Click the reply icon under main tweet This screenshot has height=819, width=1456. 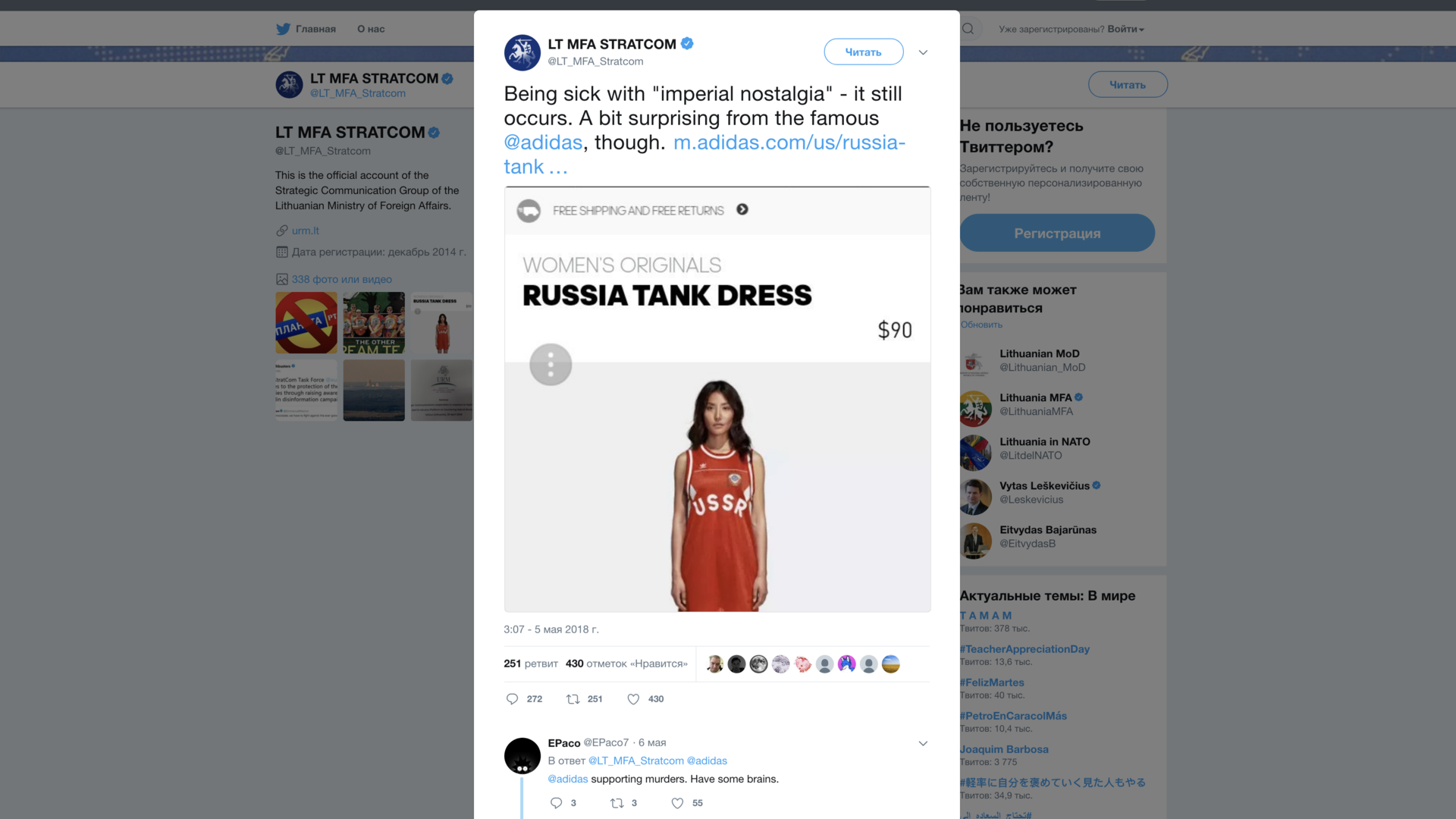point(513,699)
